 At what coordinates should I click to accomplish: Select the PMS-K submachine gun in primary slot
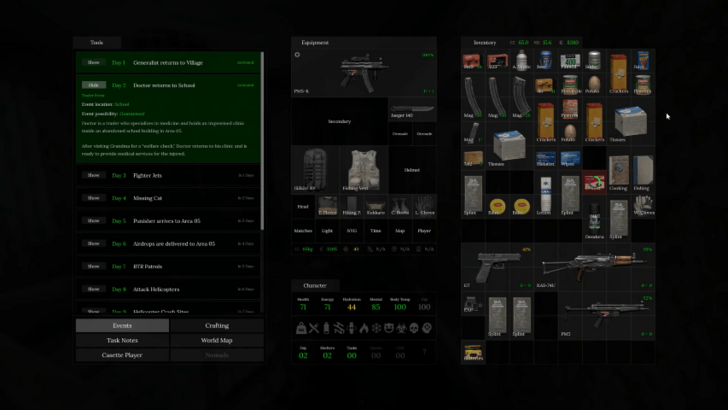[x=364, y=73]
